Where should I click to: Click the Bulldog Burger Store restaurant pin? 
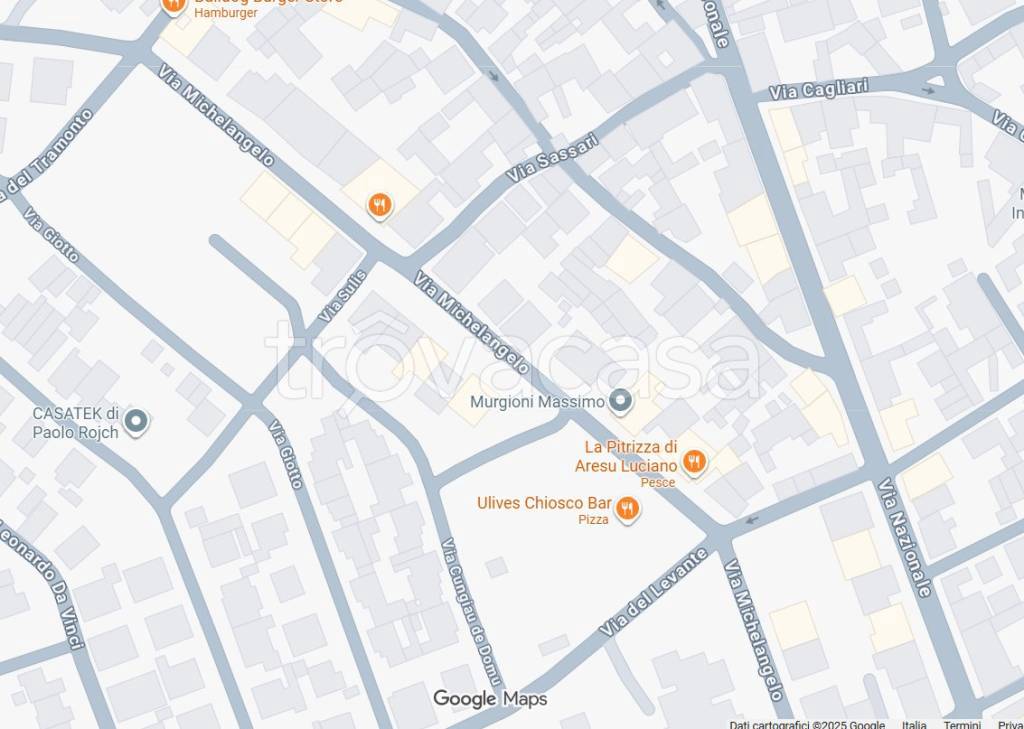(173, 5)
